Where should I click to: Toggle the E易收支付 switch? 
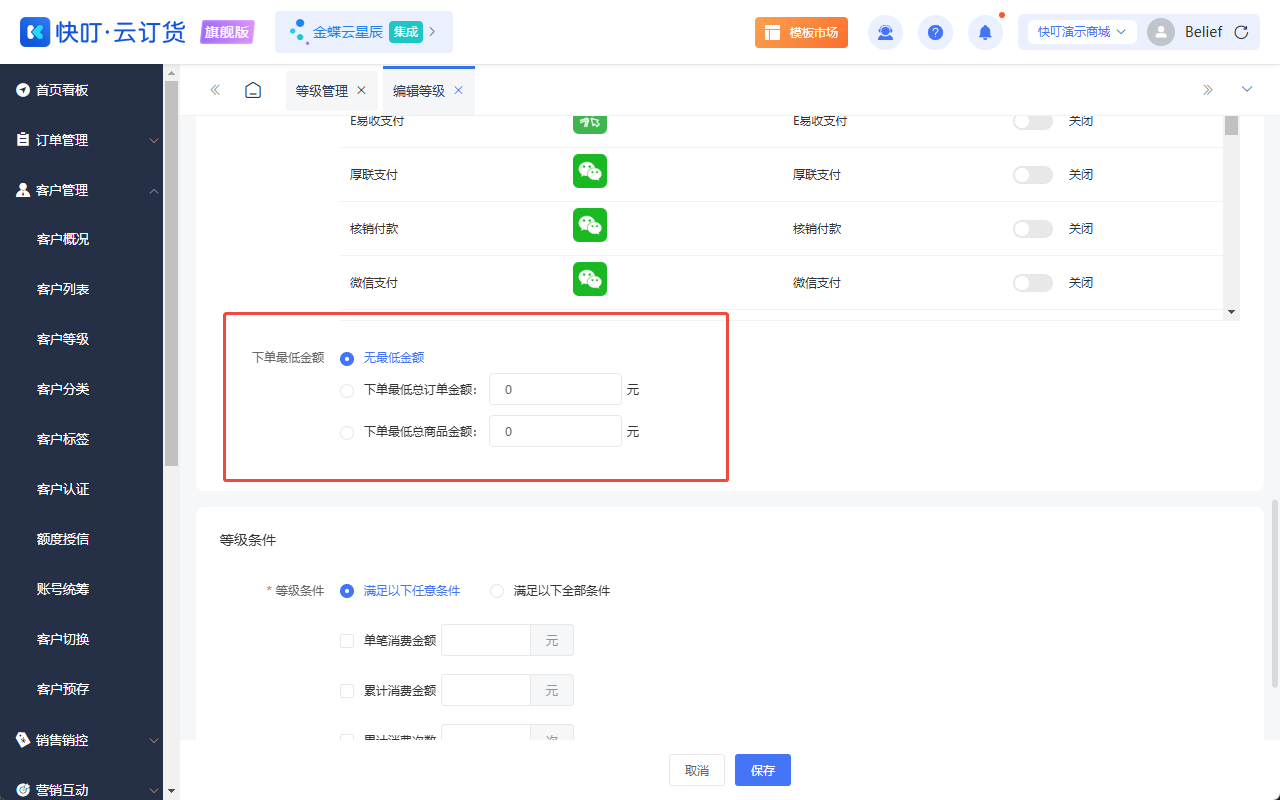pyautogui.click(x=1033, y=121)
